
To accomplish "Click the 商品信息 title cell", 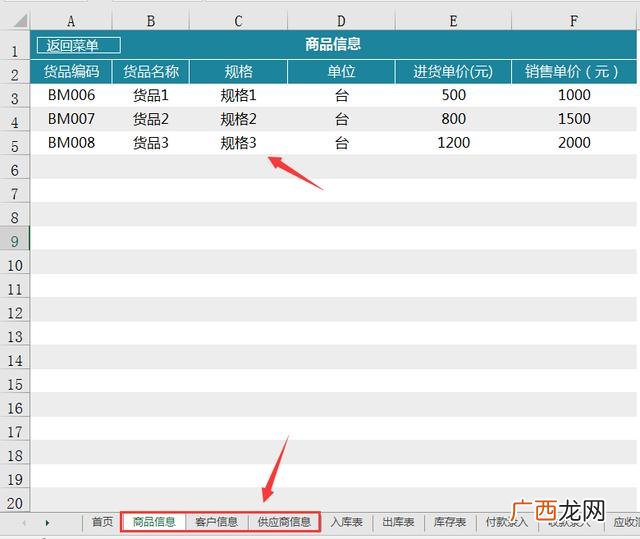I will (333, 44).
